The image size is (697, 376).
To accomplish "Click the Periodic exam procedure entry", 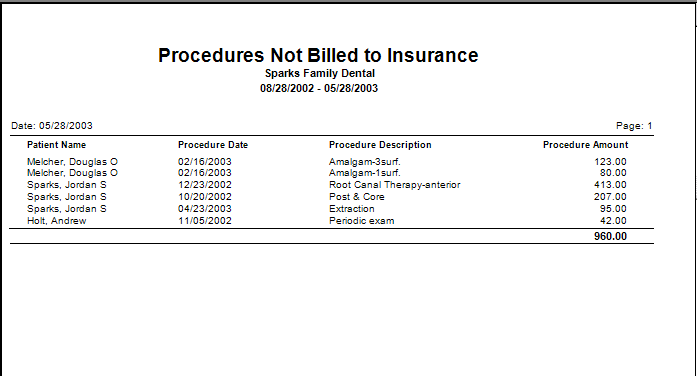I will click(x=361, y=221).
